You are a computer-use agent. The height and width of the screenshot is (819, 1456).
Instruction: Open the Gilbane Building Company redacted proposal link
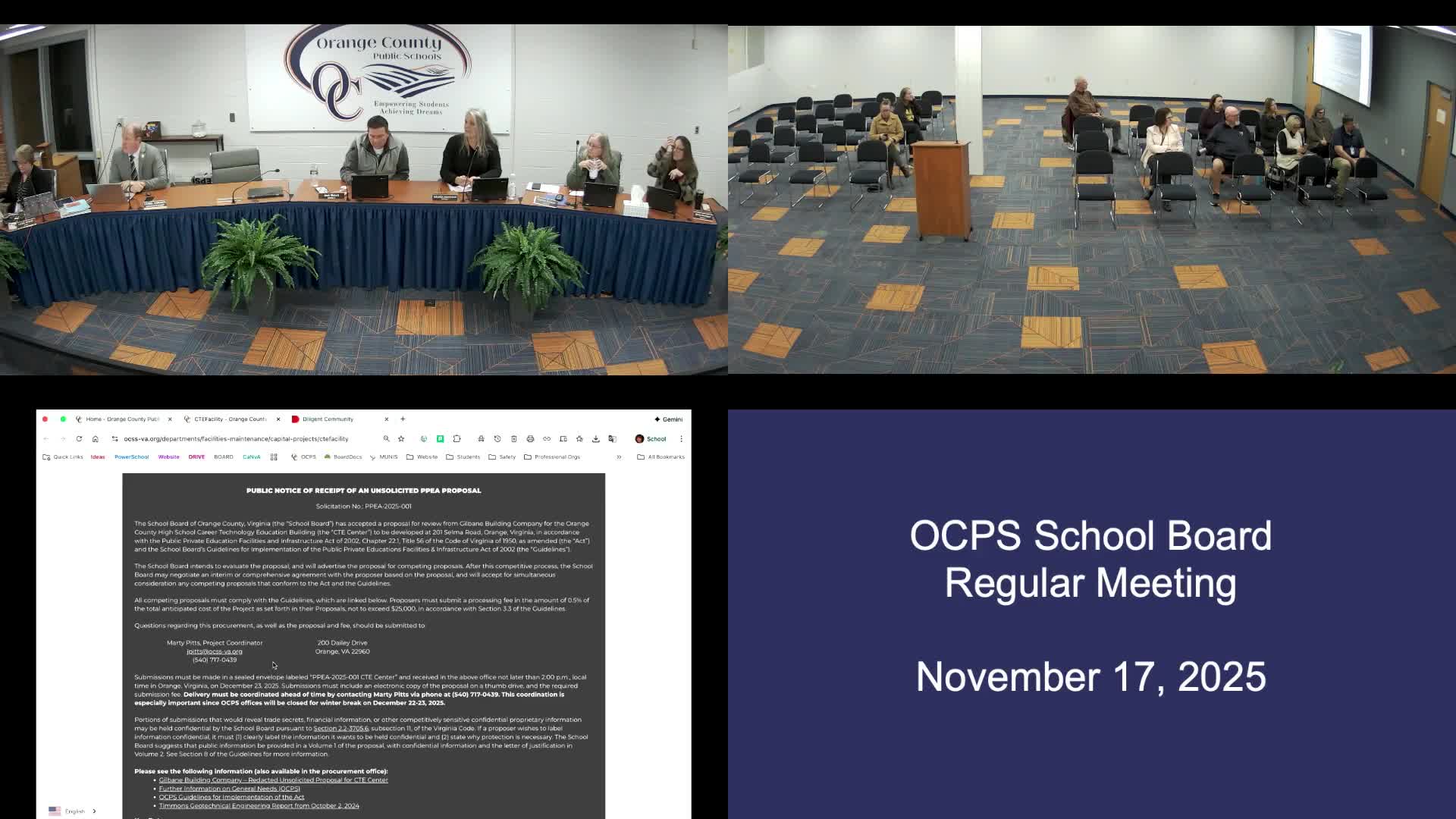(x=273, y=780)
